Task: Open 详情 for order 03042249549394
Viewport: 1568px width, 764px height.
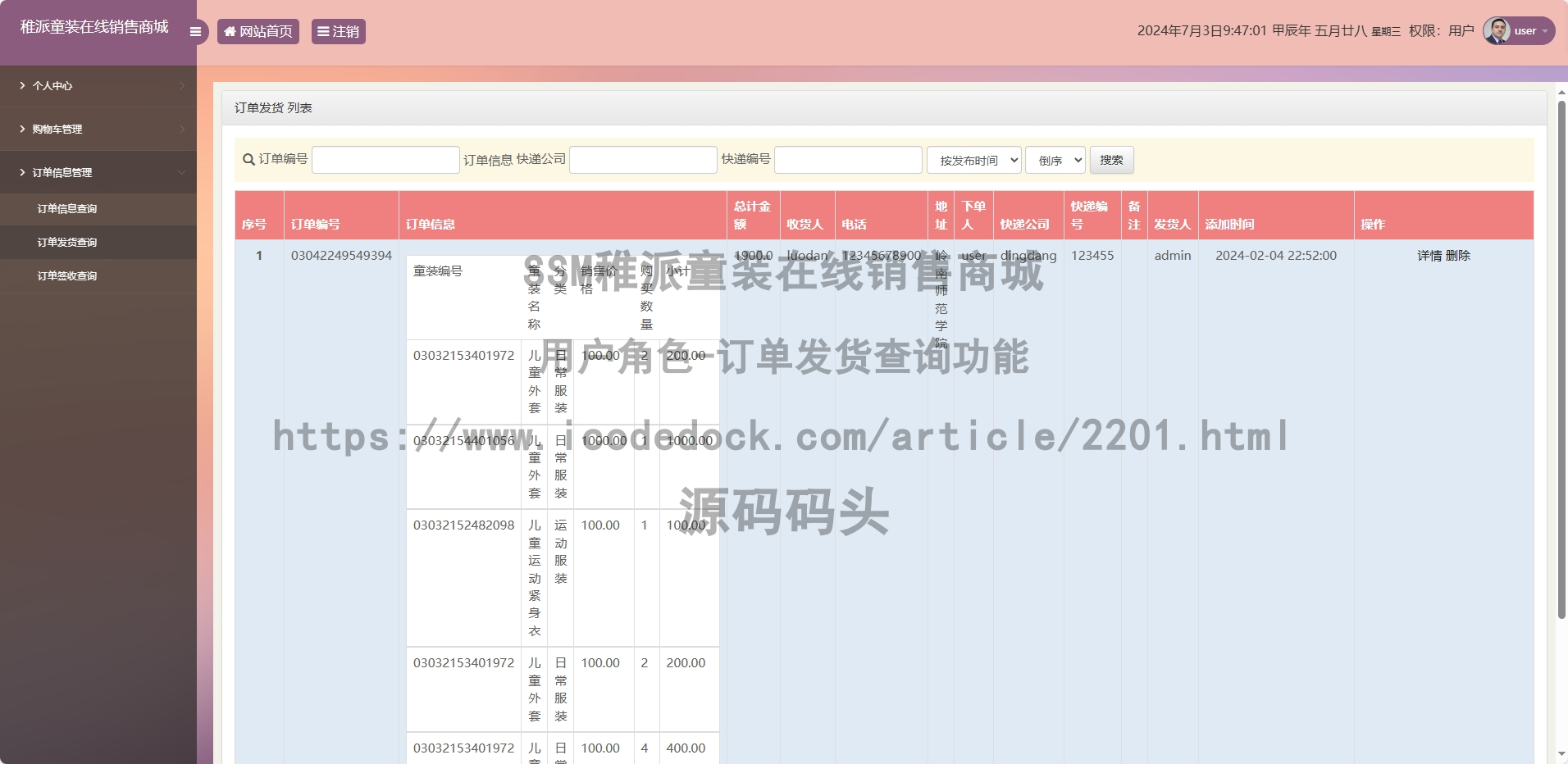Action: [x=1429, y=256]
